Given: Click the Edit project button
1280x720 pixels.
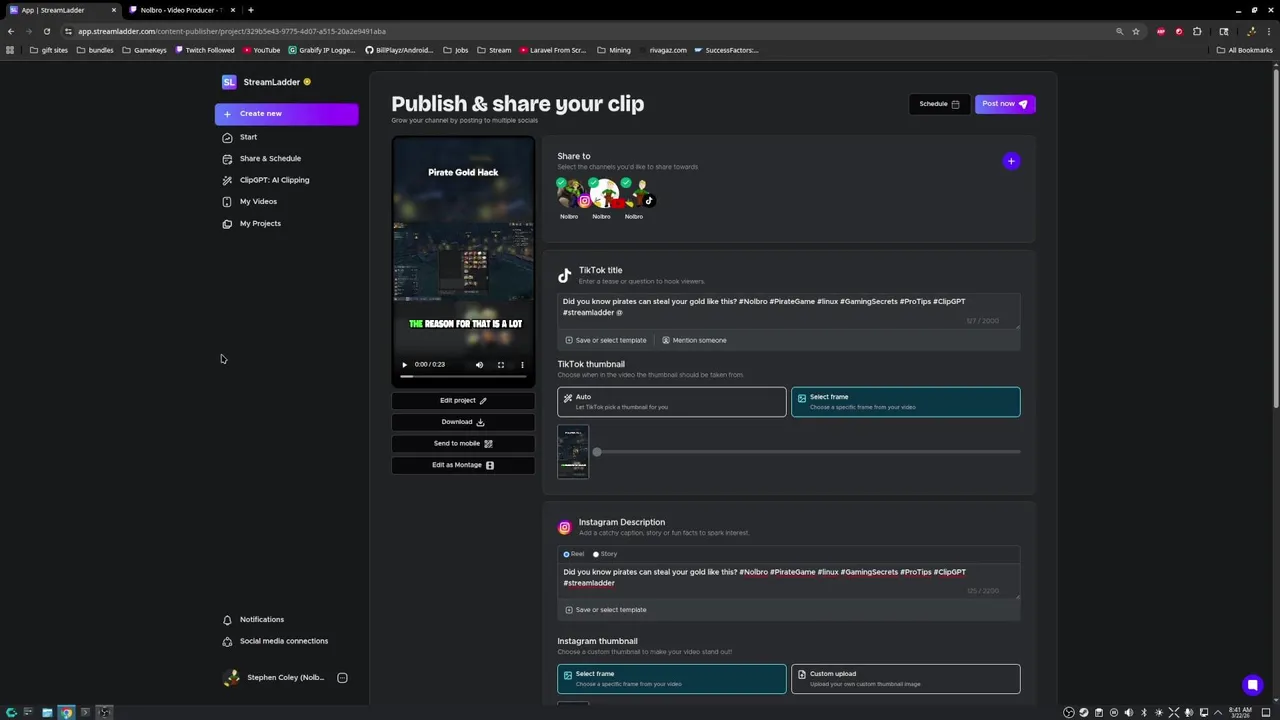Looking at the screenshot, I should point(463,400).
